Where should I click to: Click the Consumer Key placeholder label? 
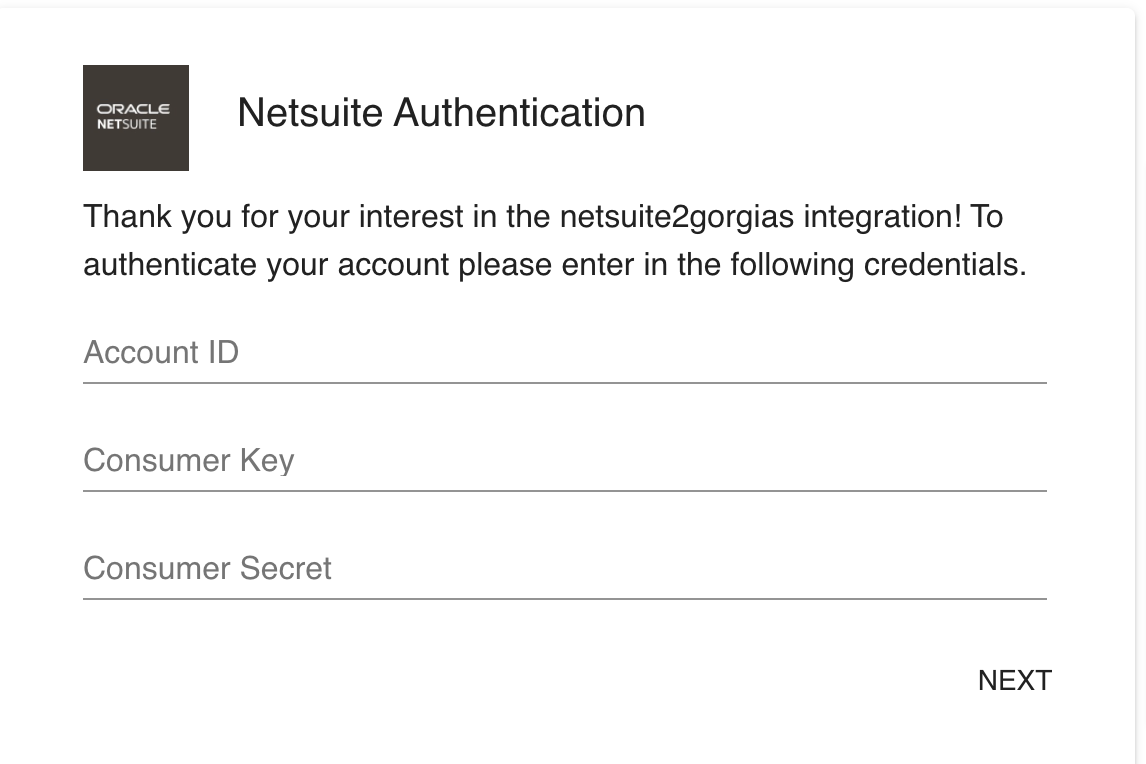tap(189, 461)
